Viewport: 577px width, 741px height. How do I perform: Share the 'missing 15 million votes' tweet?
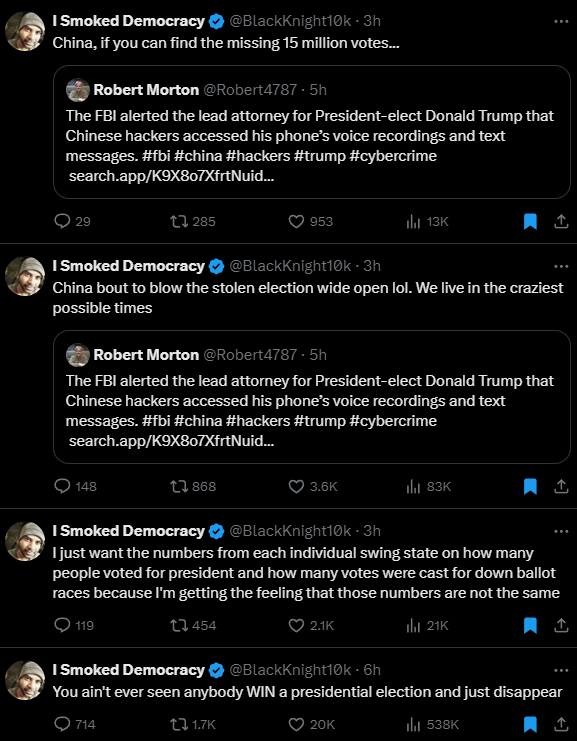[x=560, y=221]
